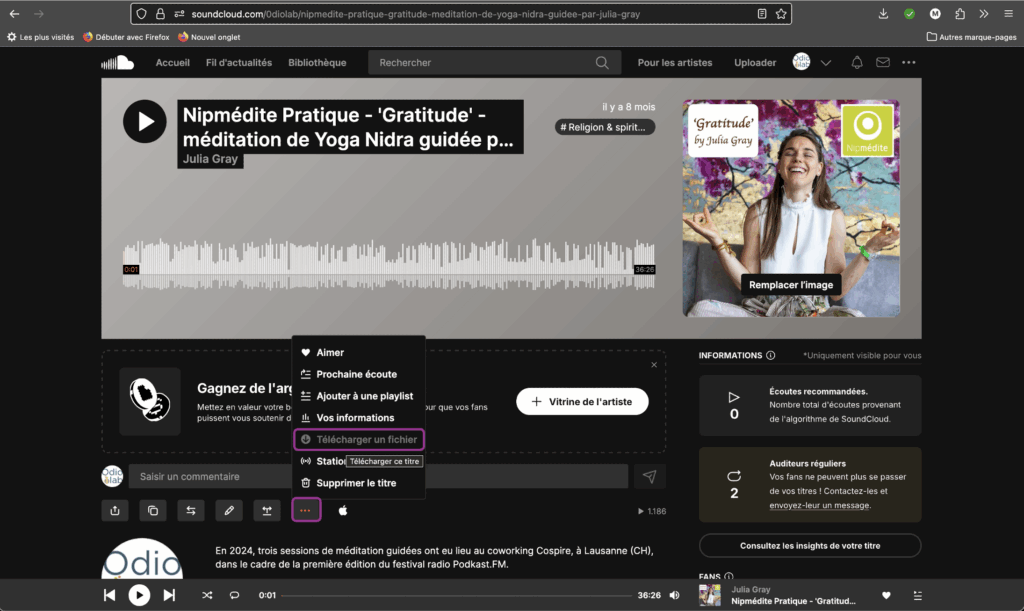Viewport: 1024px width, 611px height.
Task: Play the track with the large play button
Action: [144, 121]
